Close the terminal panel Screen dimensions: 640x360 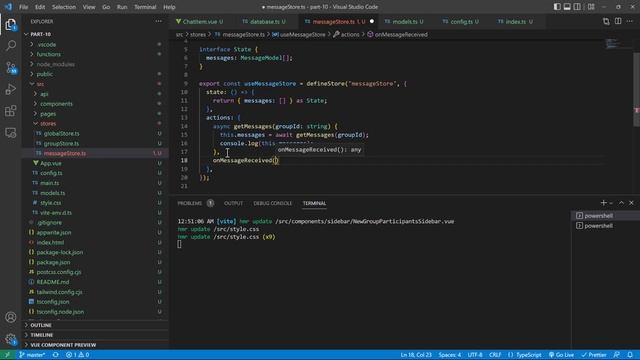(x=631, y=203)
